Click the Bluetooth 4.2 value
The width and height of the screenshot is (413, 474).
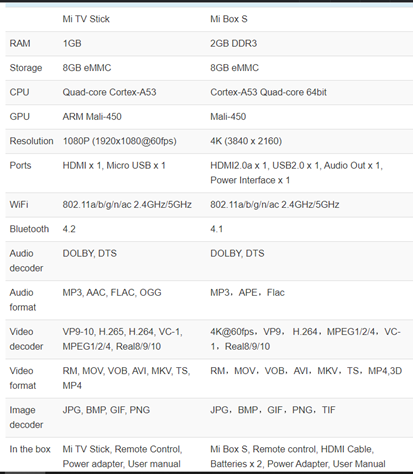[x=69, y=229]
